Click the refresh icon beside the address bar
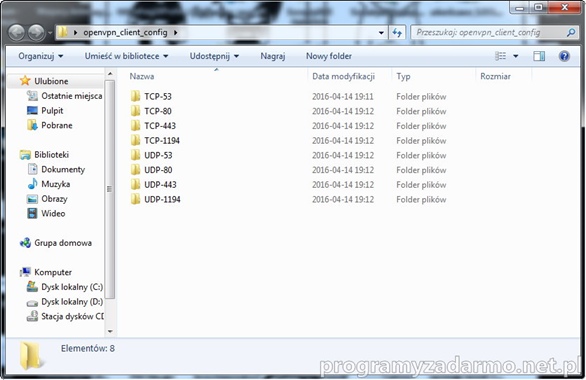 [x=397, y=33]
